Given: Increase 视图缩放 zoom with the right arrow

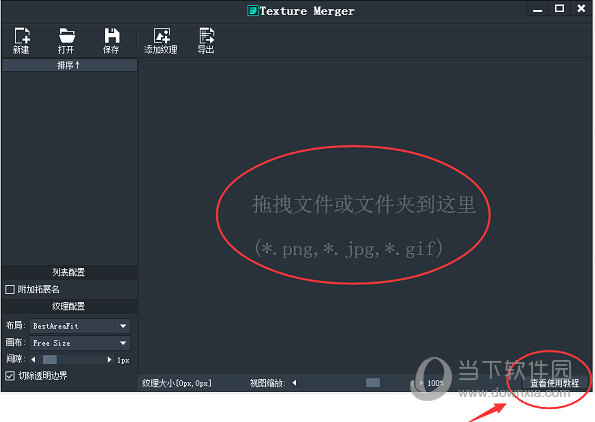Looking at the screenshot, I should click(421, 383).
